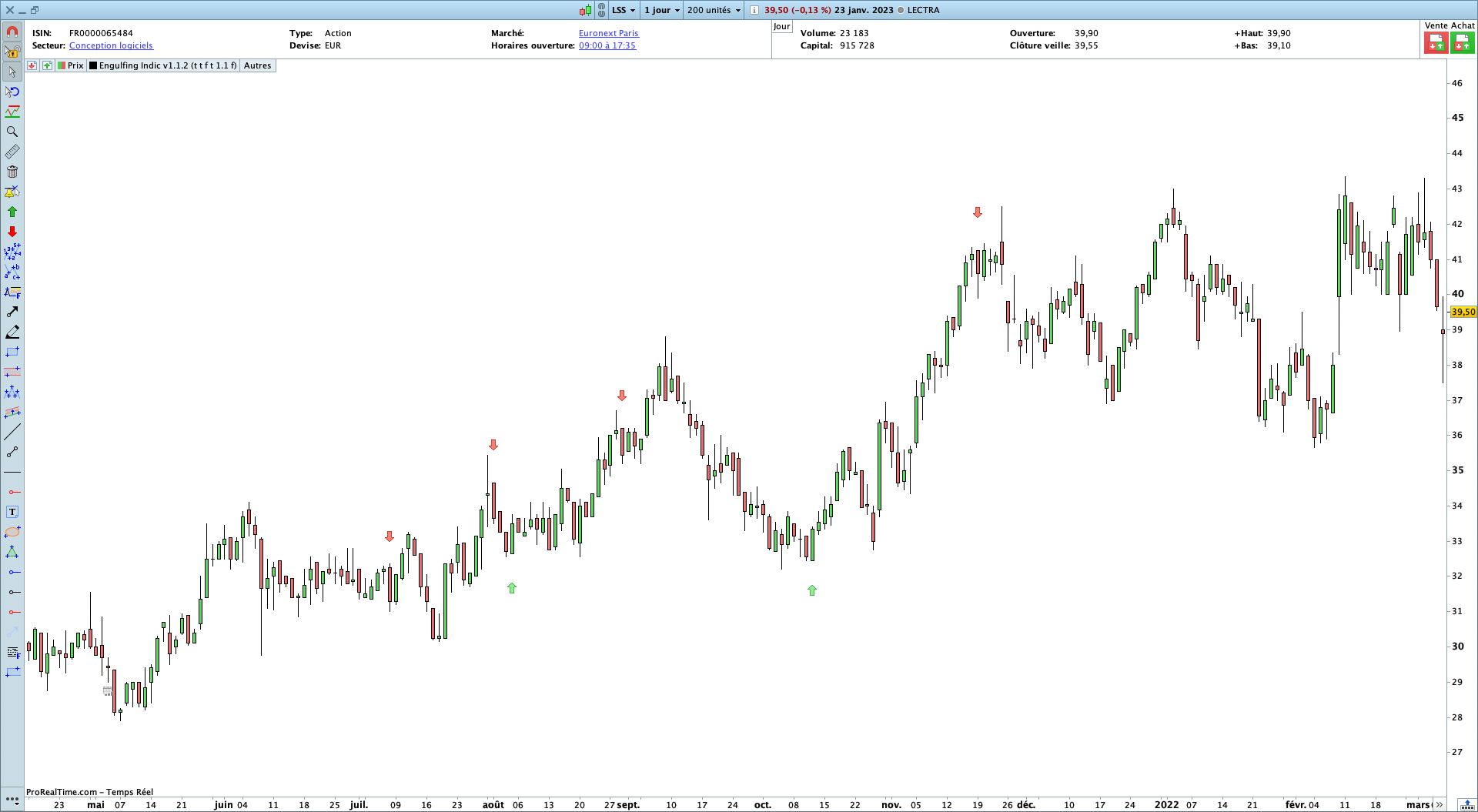
Task: Open the Prix settings tab
Action: point(71,65)
